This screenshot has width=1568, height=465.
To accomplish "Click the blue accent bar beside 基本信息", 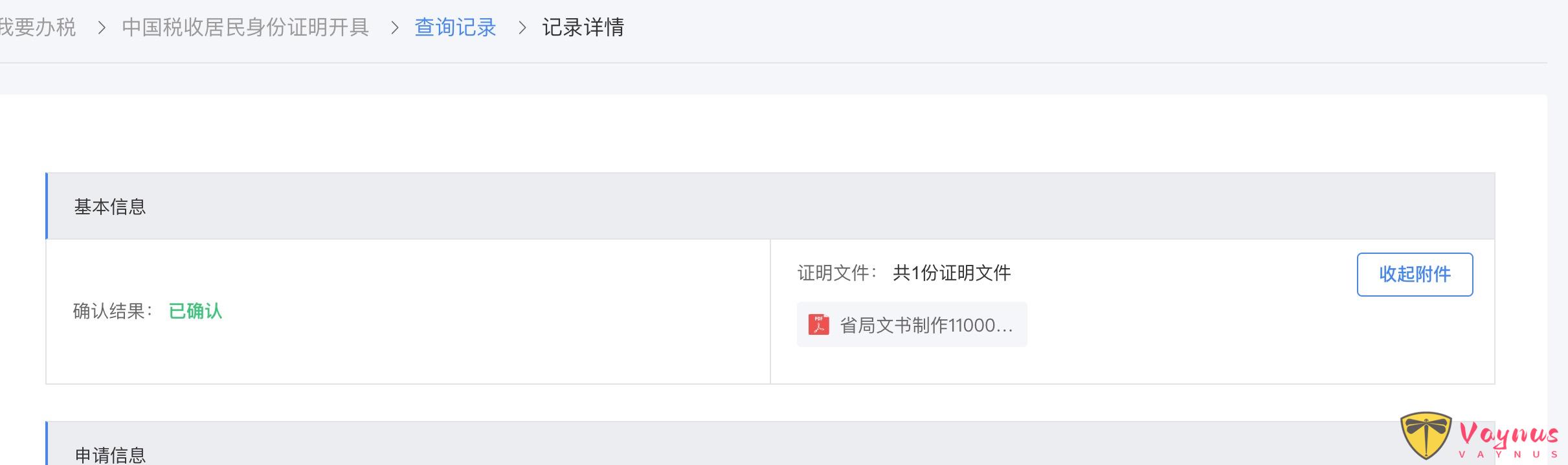I will [x=47, y=206].
